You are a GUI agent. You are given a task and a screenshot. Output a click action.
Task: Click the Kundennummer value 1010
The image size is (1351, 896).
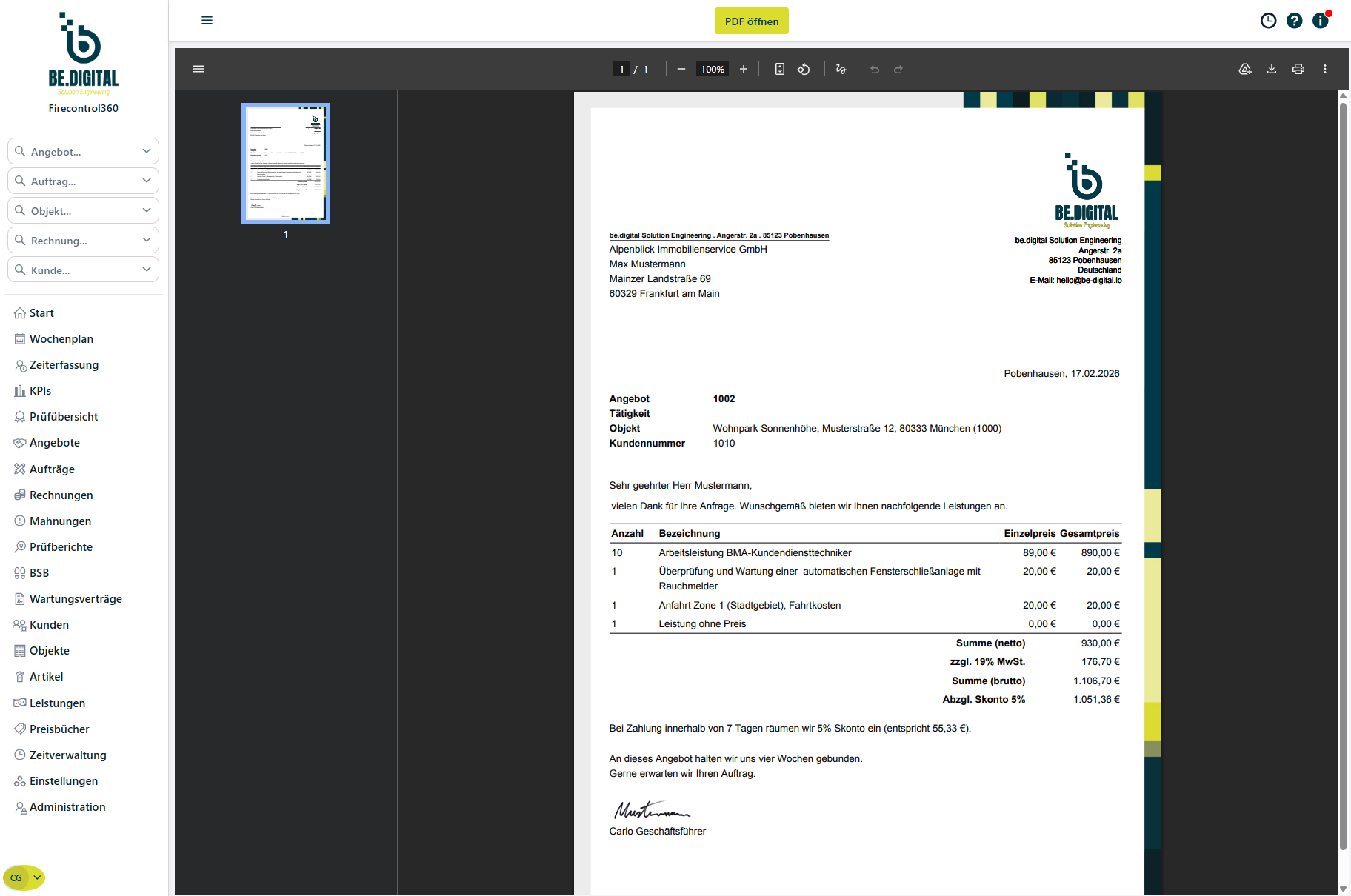[x=724, y=443]
